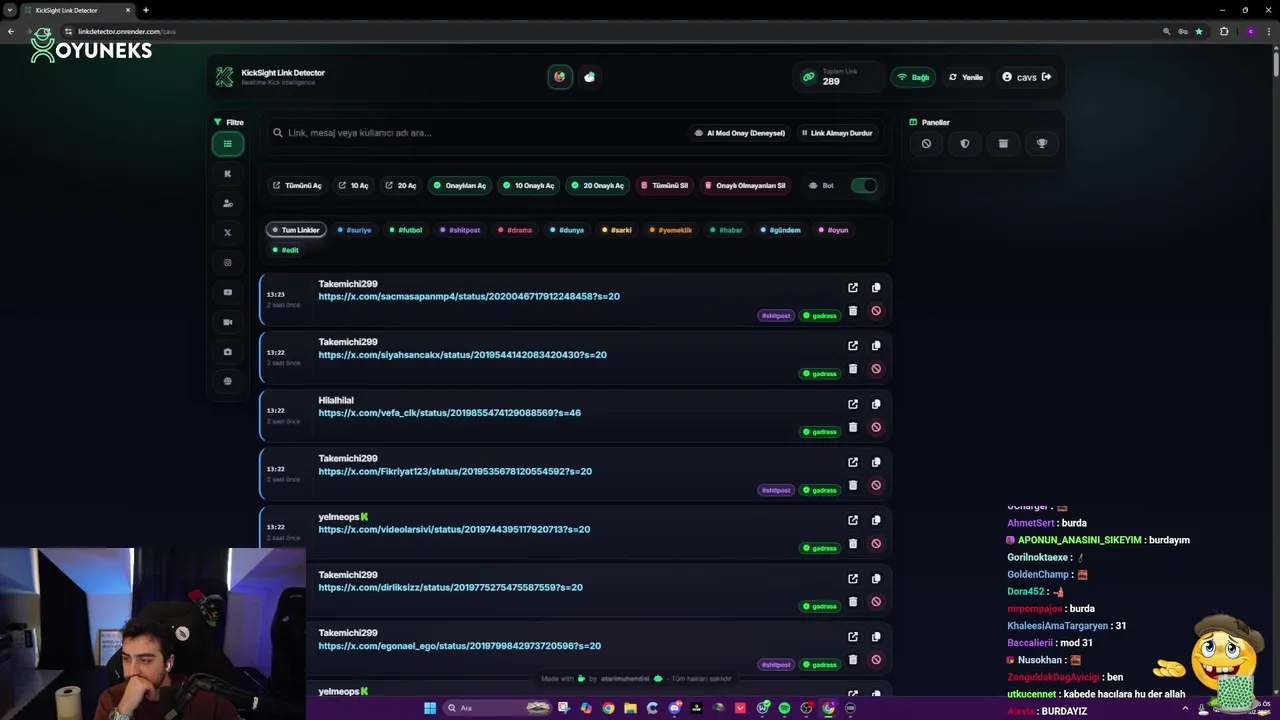Open Windows Start menu on taskbar

click(x=430, y=708)
